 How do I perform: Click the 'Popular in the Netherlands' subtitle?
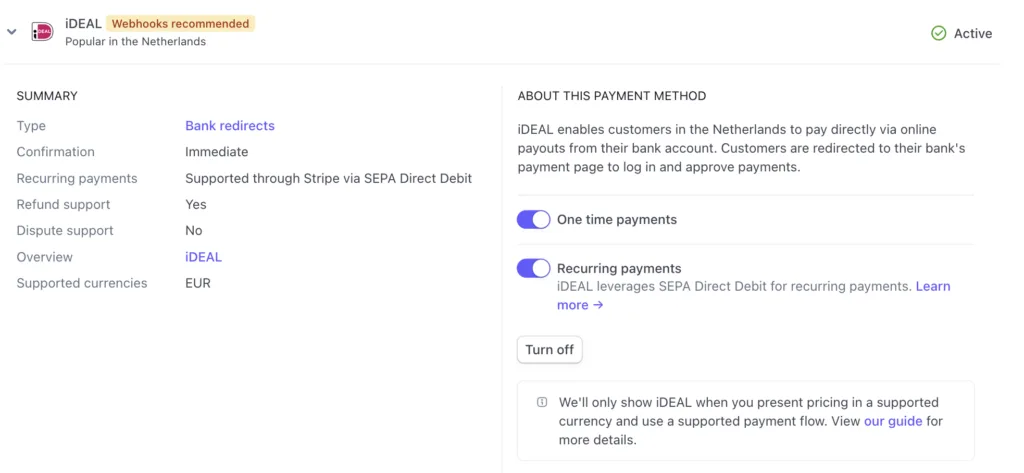(135, 41)
